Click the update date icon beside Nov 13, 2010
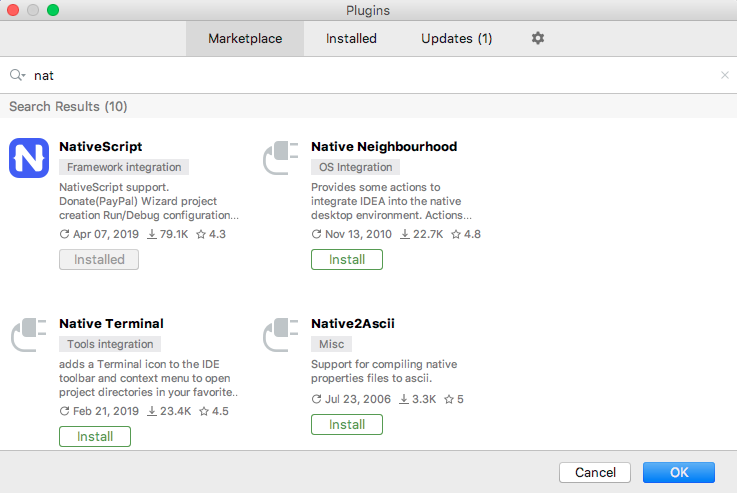737x493 pixels. pyautogui.click(x=316, y=234)
